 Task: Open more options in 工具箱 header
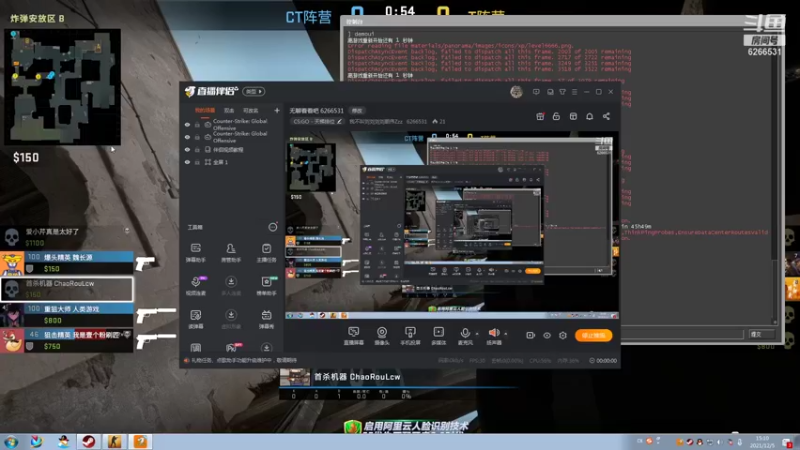pyautogui.click(x=273, y=227)
